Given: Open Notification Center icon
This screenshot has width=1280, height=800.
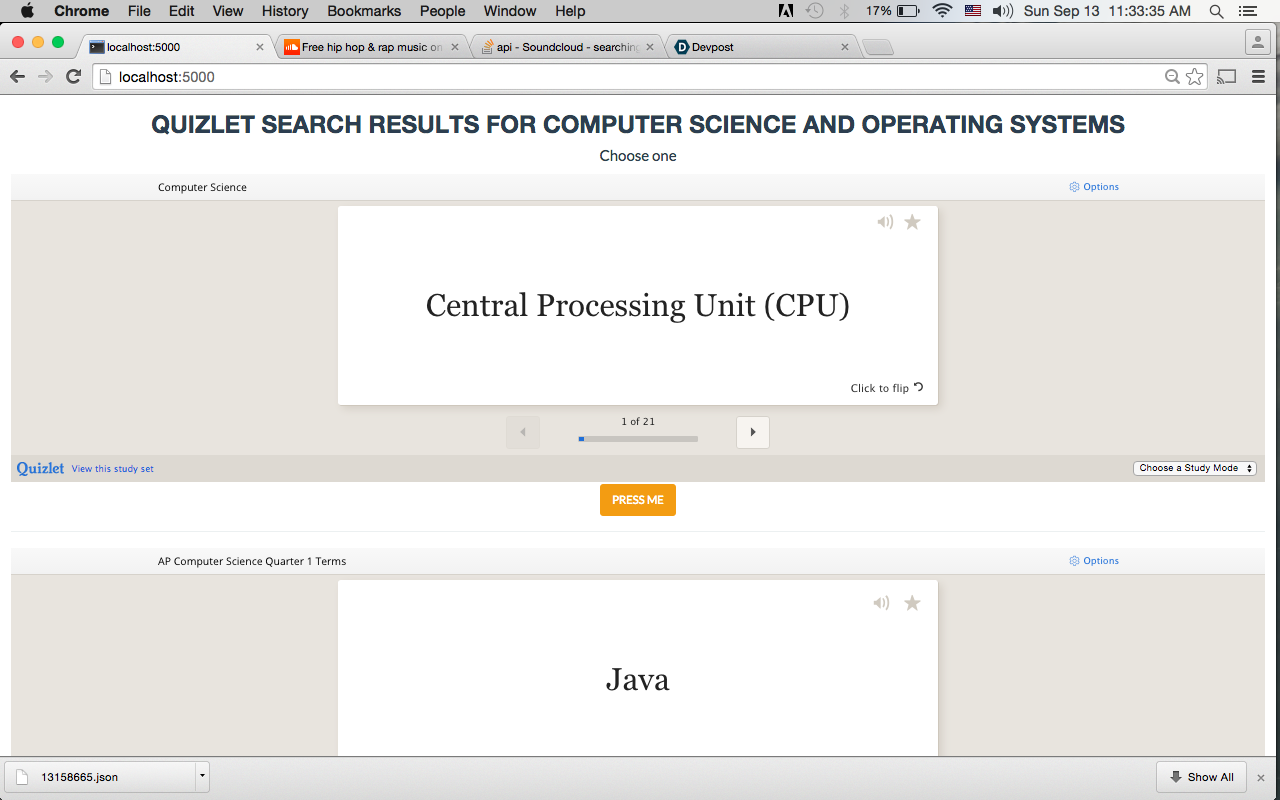Looking at the screenshot, I should [x=1246, y=11].
